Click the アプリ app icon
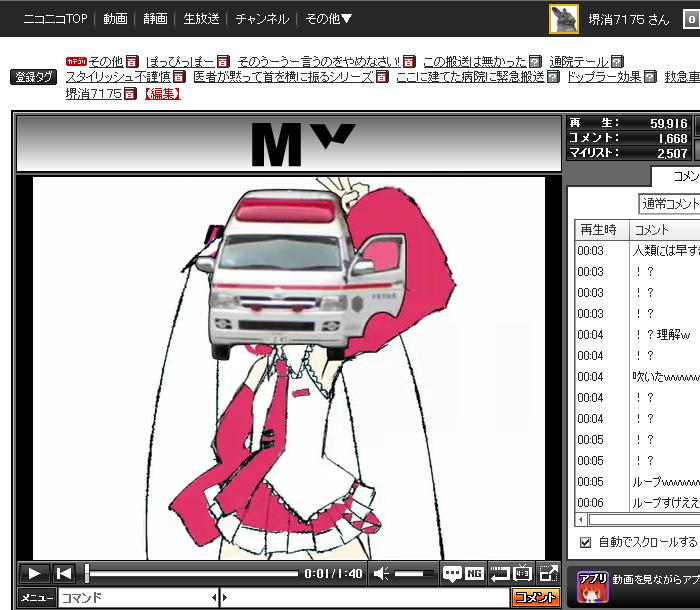This screenshot has height=610, width=700. coord(592,586)
